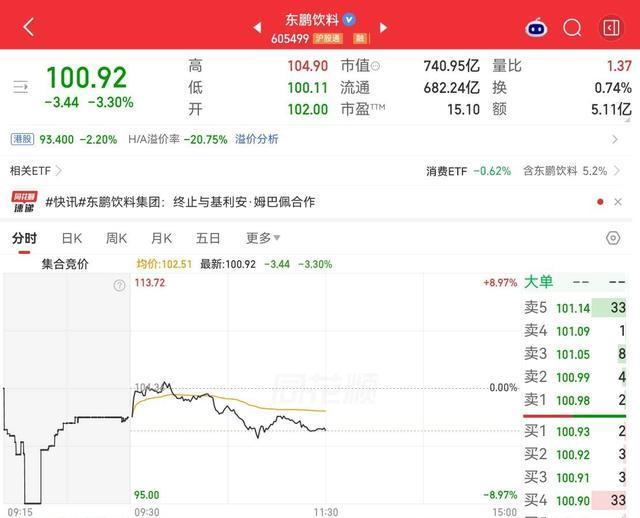Tap 均价:102.51 average price label

(164, 264)
